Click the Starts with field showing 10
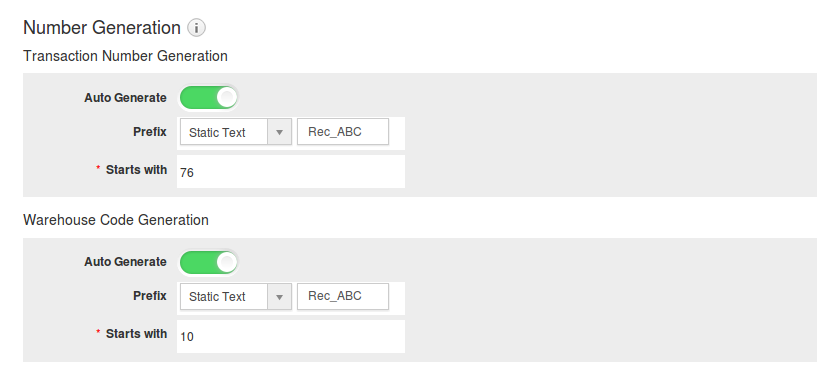 [291, 336]
